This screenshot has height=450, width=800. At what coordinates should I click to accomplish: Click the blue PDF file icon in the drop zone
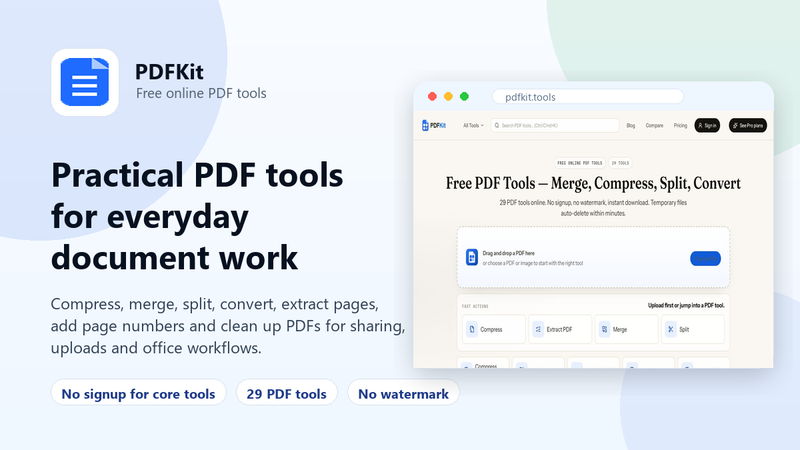click(471, 257)
